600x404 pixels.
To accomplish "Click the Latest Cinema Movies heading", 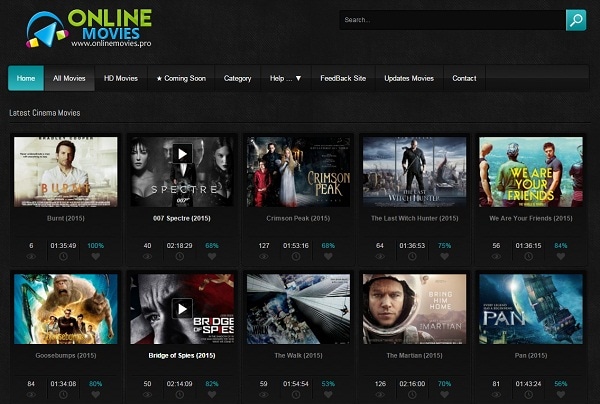I will pos(45,113).
